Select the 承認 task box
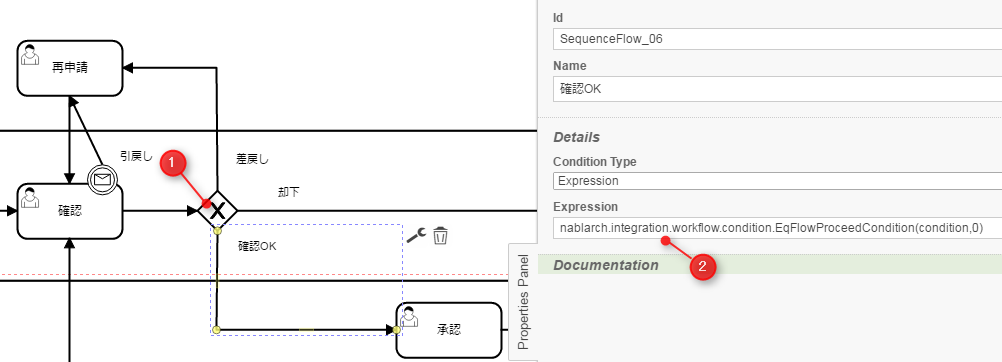This screenshot has height=362, width=1002. pyautogui.click(x=449, y=330)
